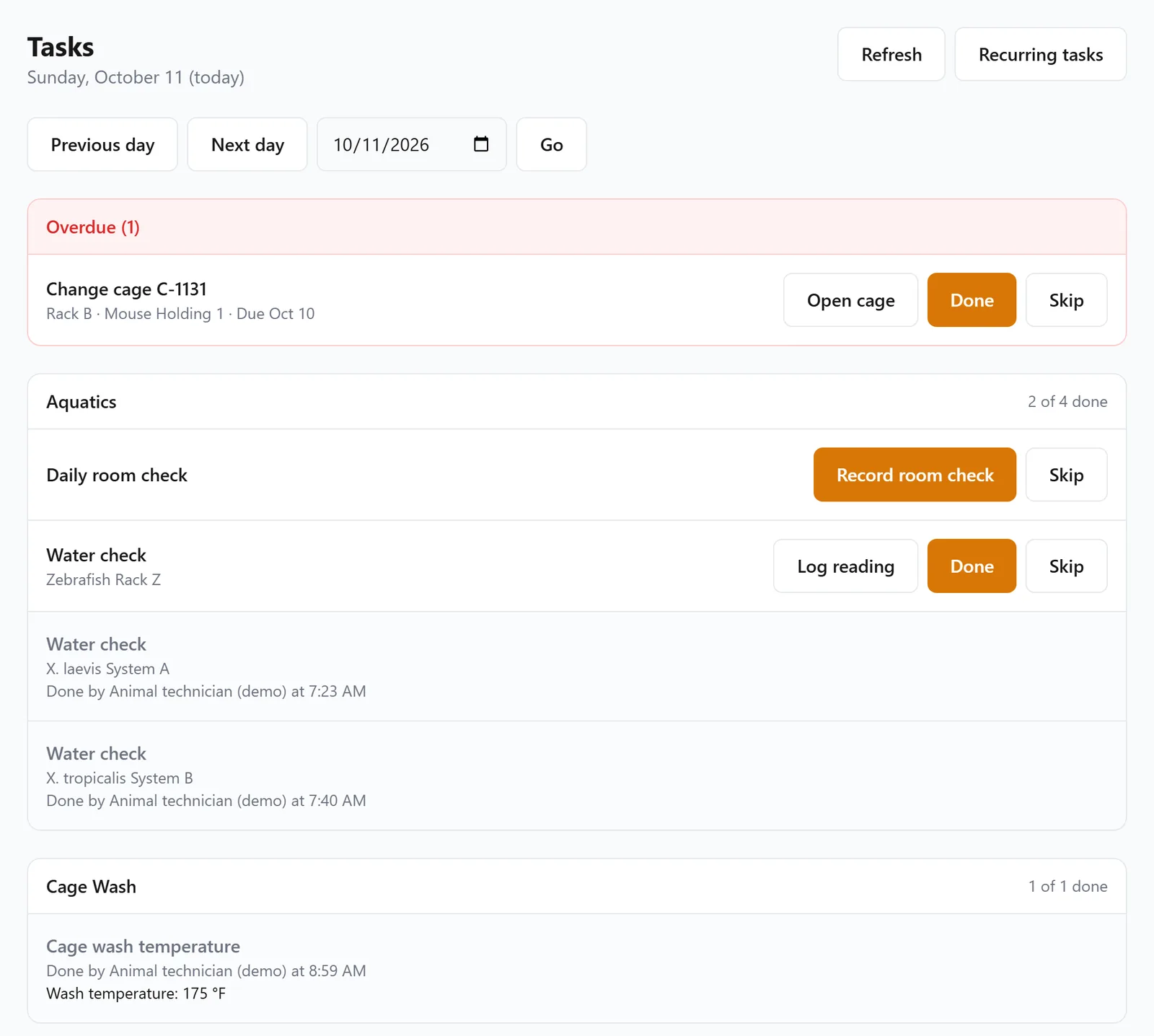Screen dimensions: 1154x1036
Task: Open cage C-1131
Action: pyautogui.click(x=850, y=300)
